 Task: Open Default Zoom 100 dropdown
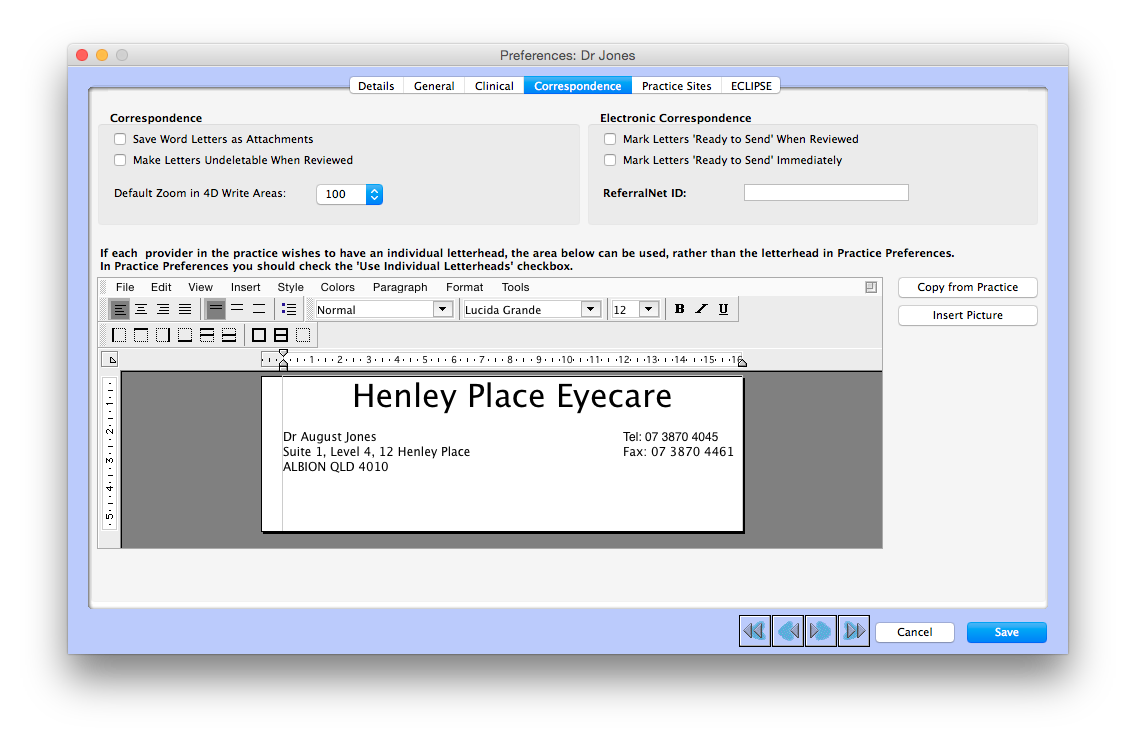coord(374,194)
